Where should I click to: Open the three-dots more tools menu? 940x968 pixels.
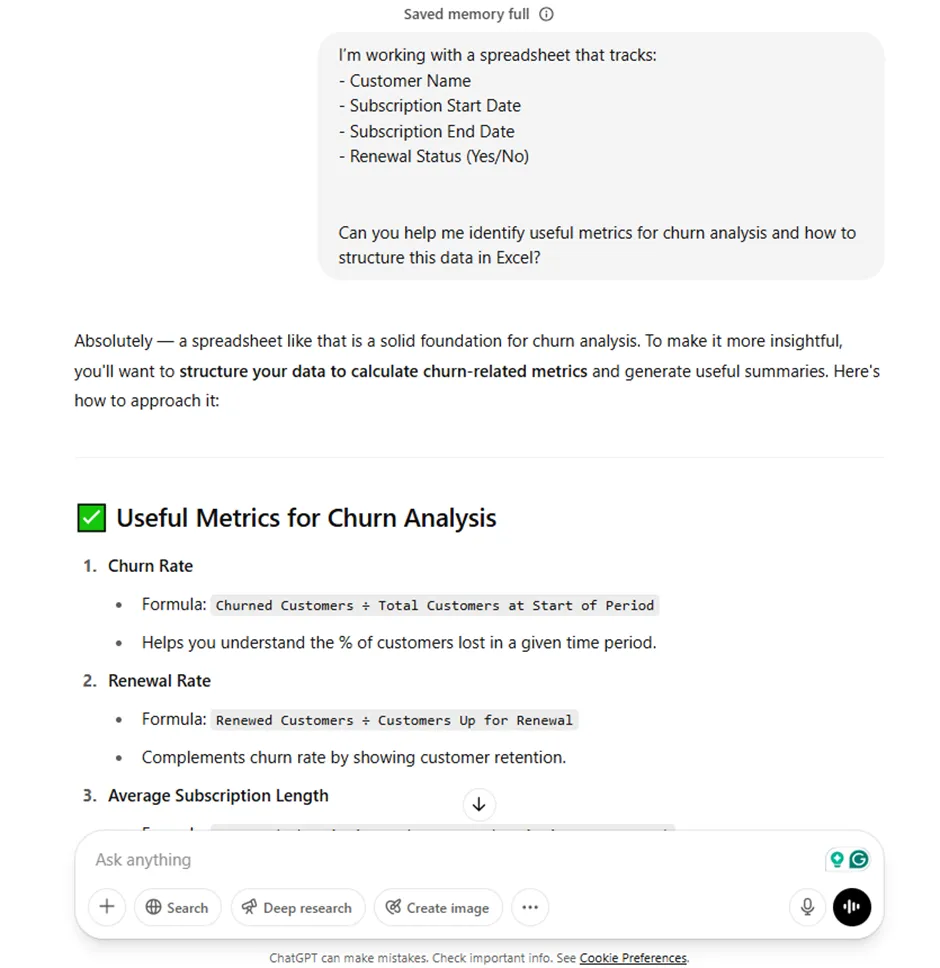coord(530,907)
